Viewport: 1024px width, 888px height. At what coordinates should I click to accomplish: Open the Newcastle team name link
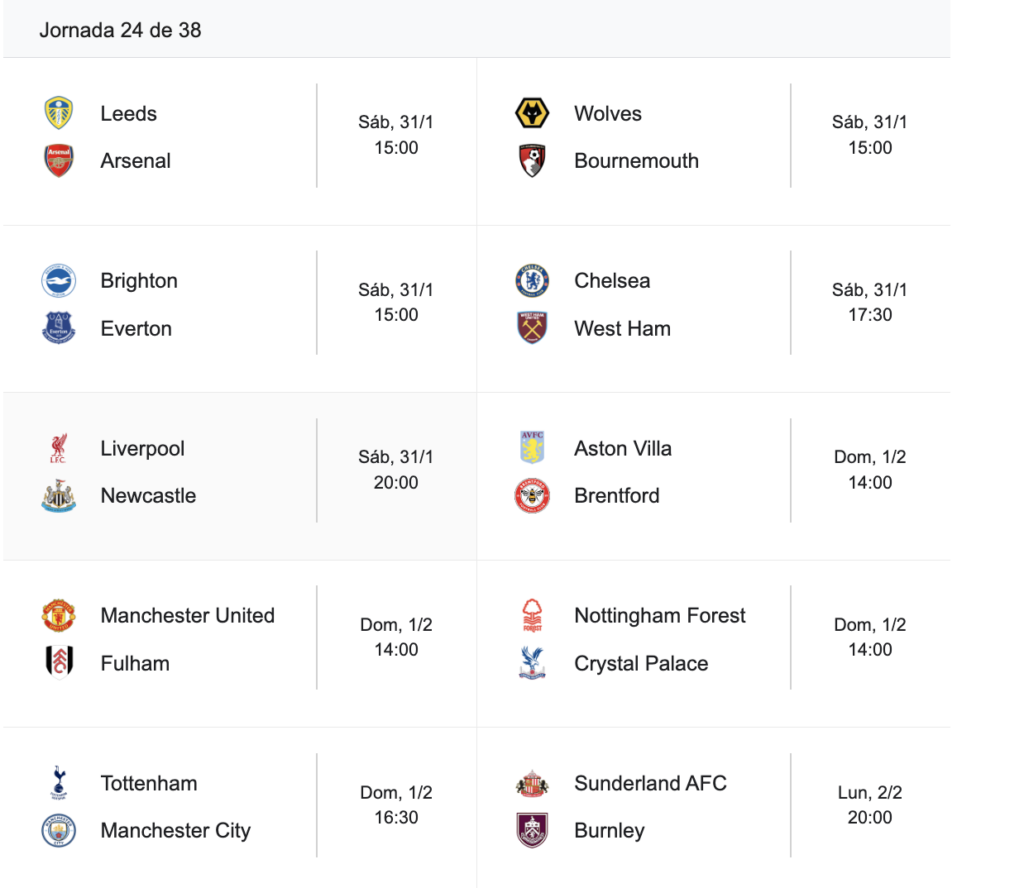[148, 496]
